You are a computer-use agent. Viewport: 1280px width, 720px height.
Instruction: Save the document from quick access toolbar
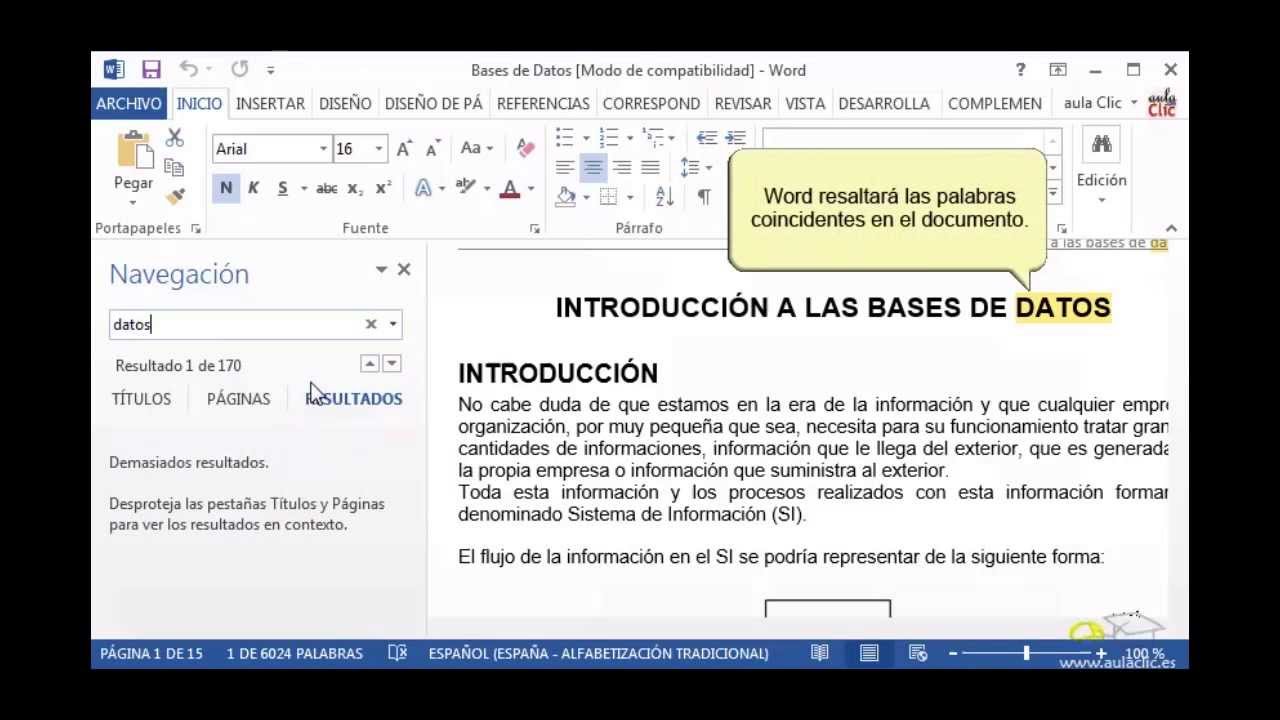pos(151,70)
